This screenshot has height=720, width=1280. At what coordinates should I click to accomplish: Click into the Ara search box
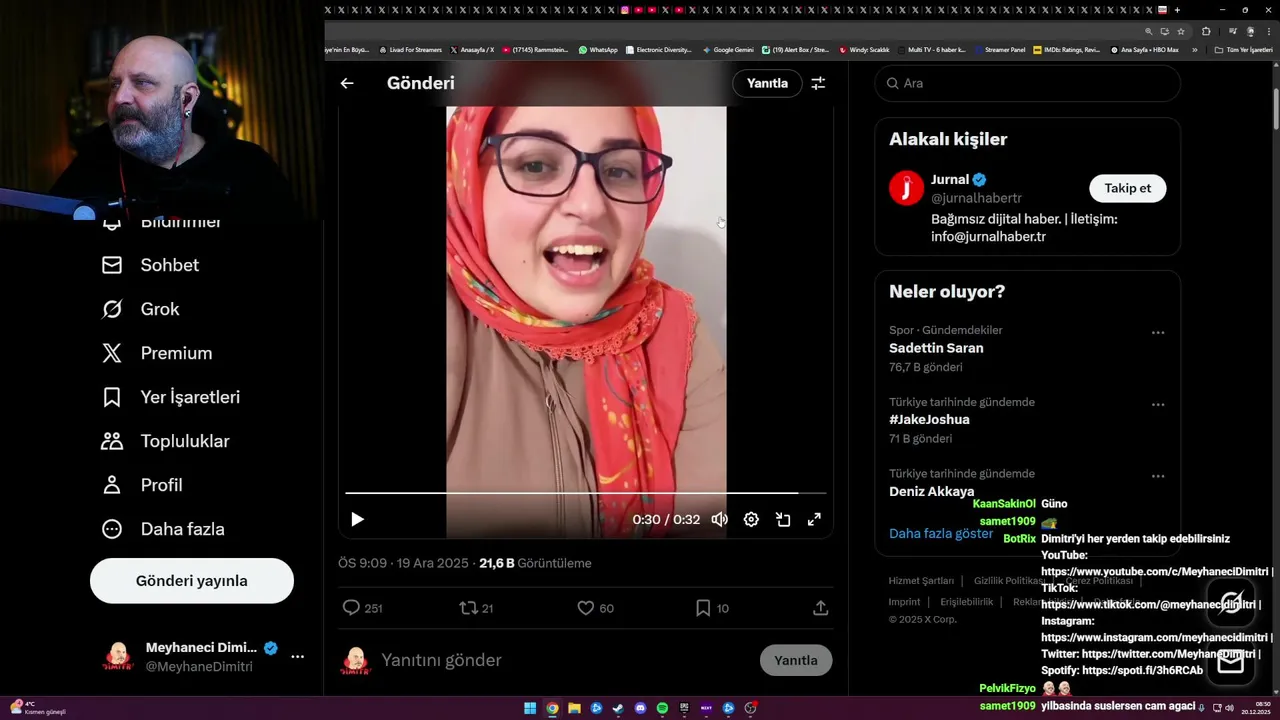click(1028, 83)
